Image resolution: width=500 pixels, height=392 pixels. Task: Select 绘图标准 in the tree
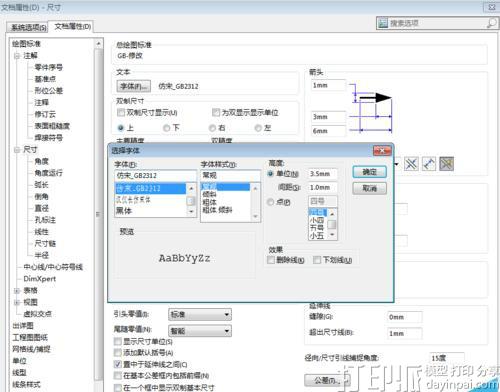pos(26,44)
